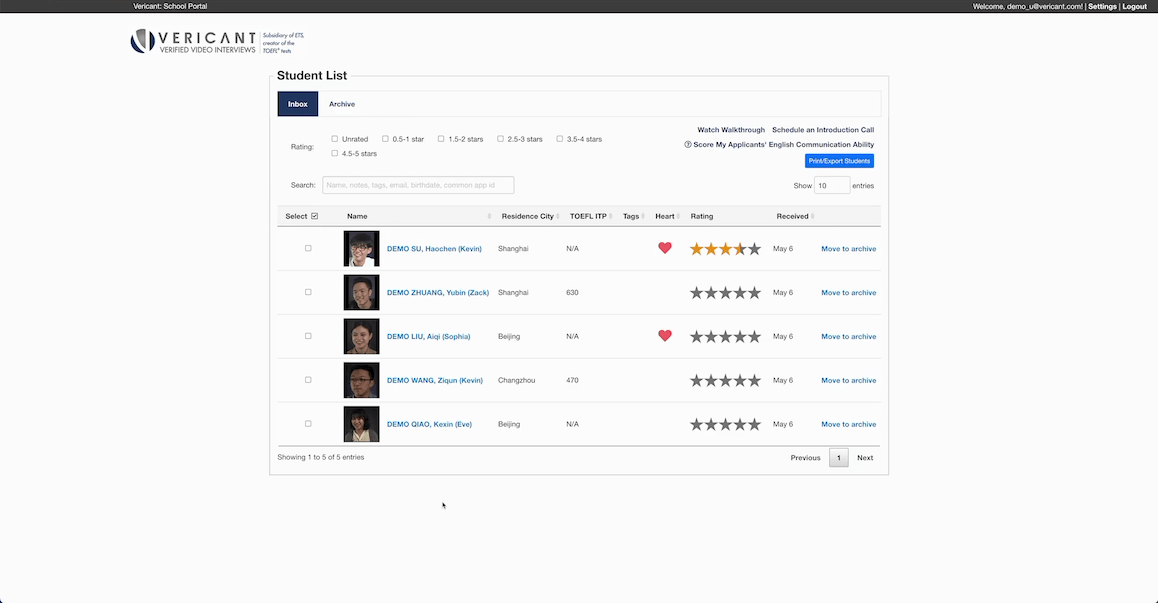Screen dimensions: 1158x603
Task: Enable the 4.5-5 stars filter
Action: [335, 154]
